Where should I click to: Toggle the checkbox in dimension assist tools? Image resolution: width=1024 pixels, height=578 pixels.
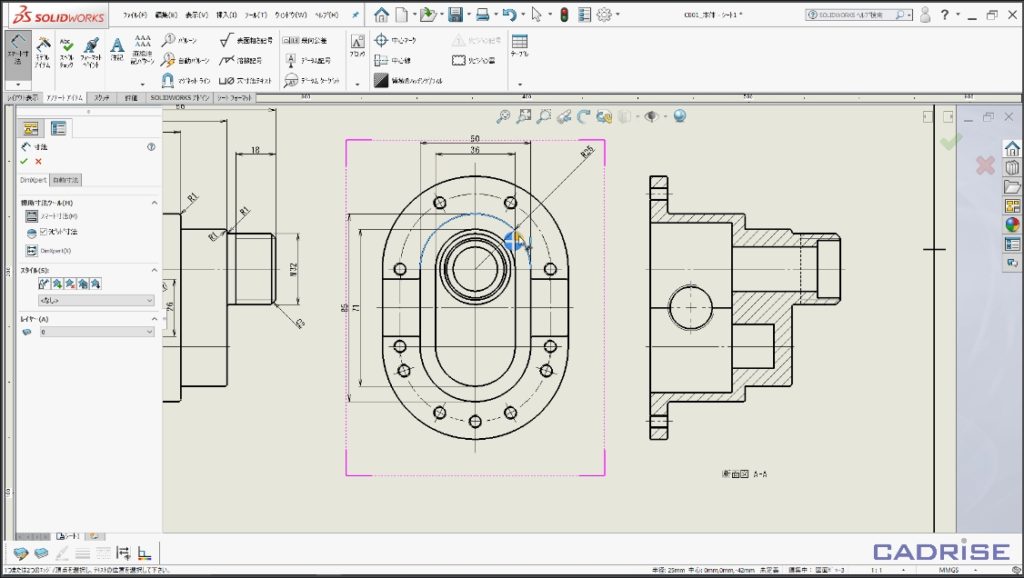point(43,232)
